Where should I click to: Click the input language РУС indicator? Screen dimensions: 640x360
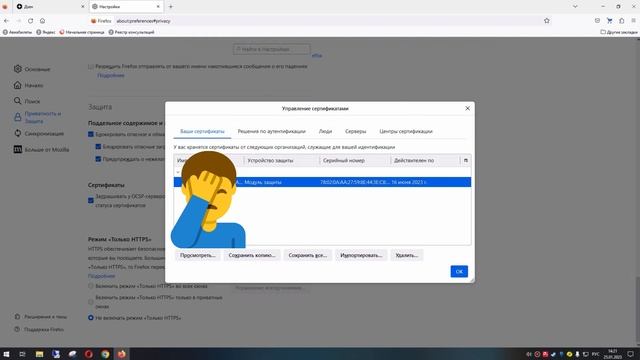coord(596,354)
